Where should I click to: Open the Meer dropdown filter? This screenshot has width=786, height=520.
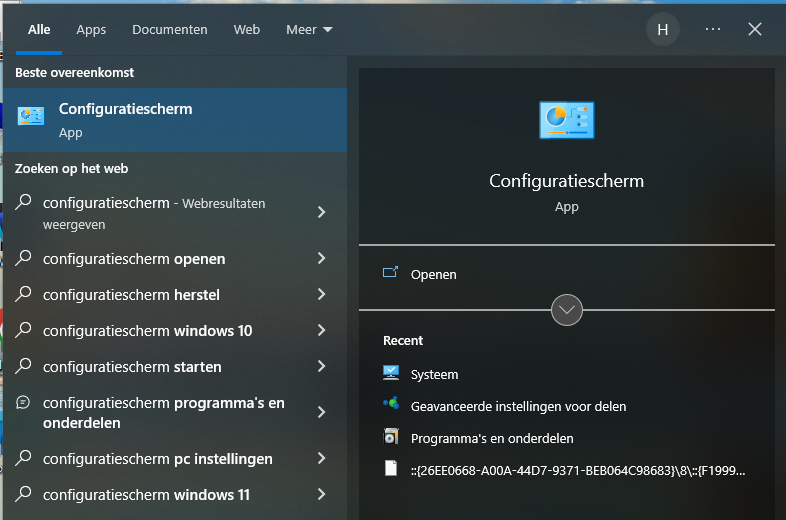[309, 30]
